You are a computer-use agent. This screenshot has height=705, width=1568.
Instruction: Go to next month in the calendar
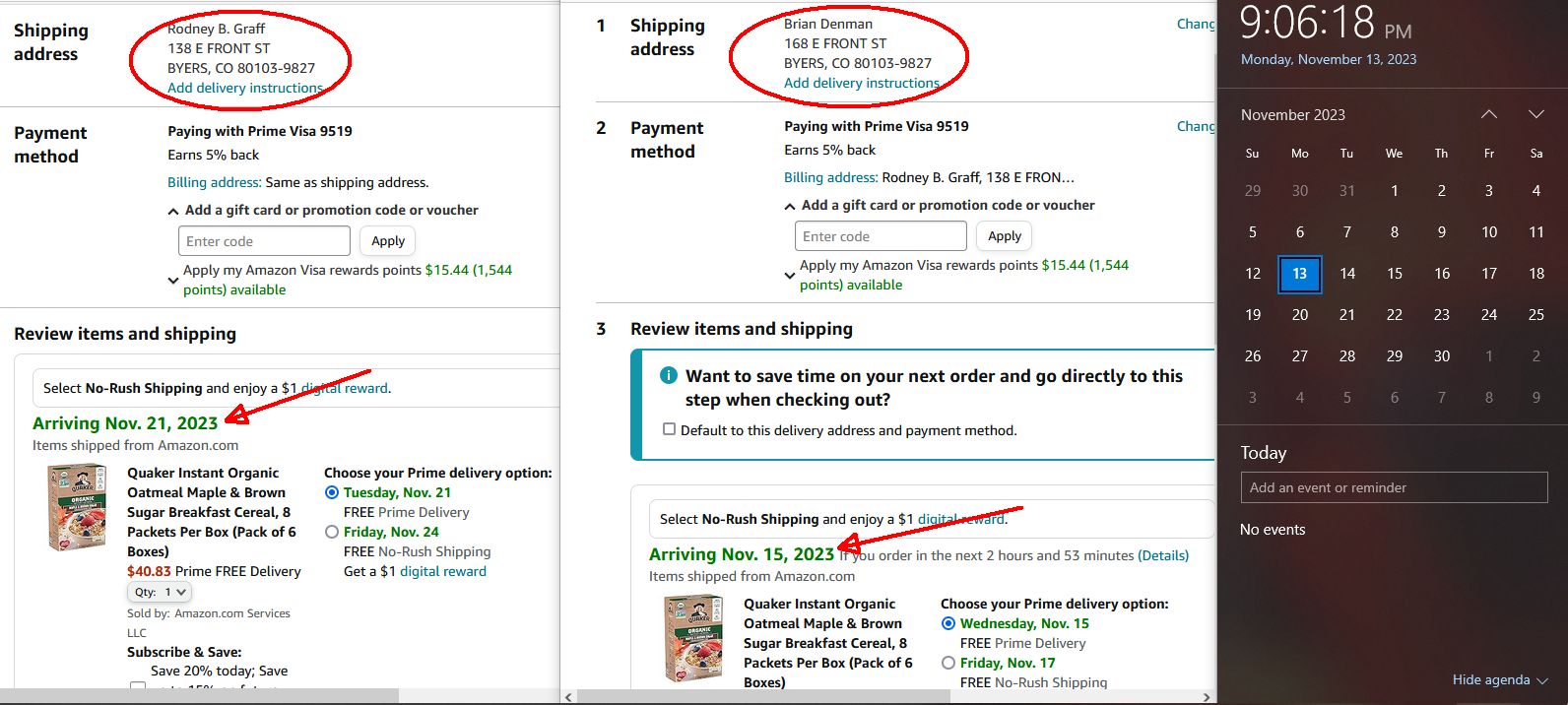tap(1535, 115)
